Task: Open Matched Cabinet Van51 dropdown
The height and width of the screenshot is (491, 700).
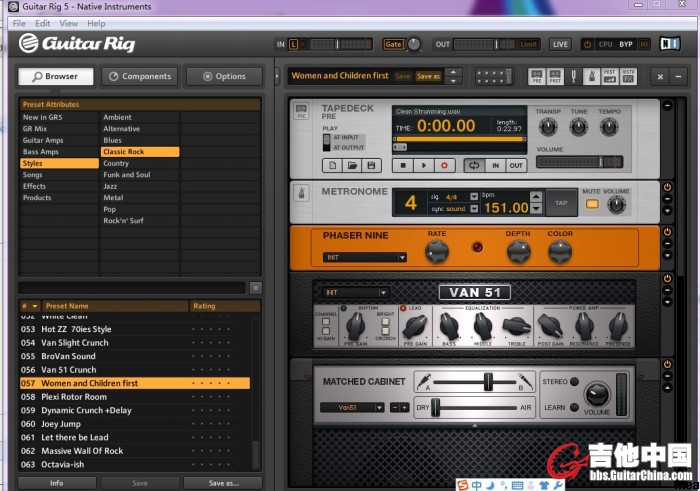Action: click(352, 408)
